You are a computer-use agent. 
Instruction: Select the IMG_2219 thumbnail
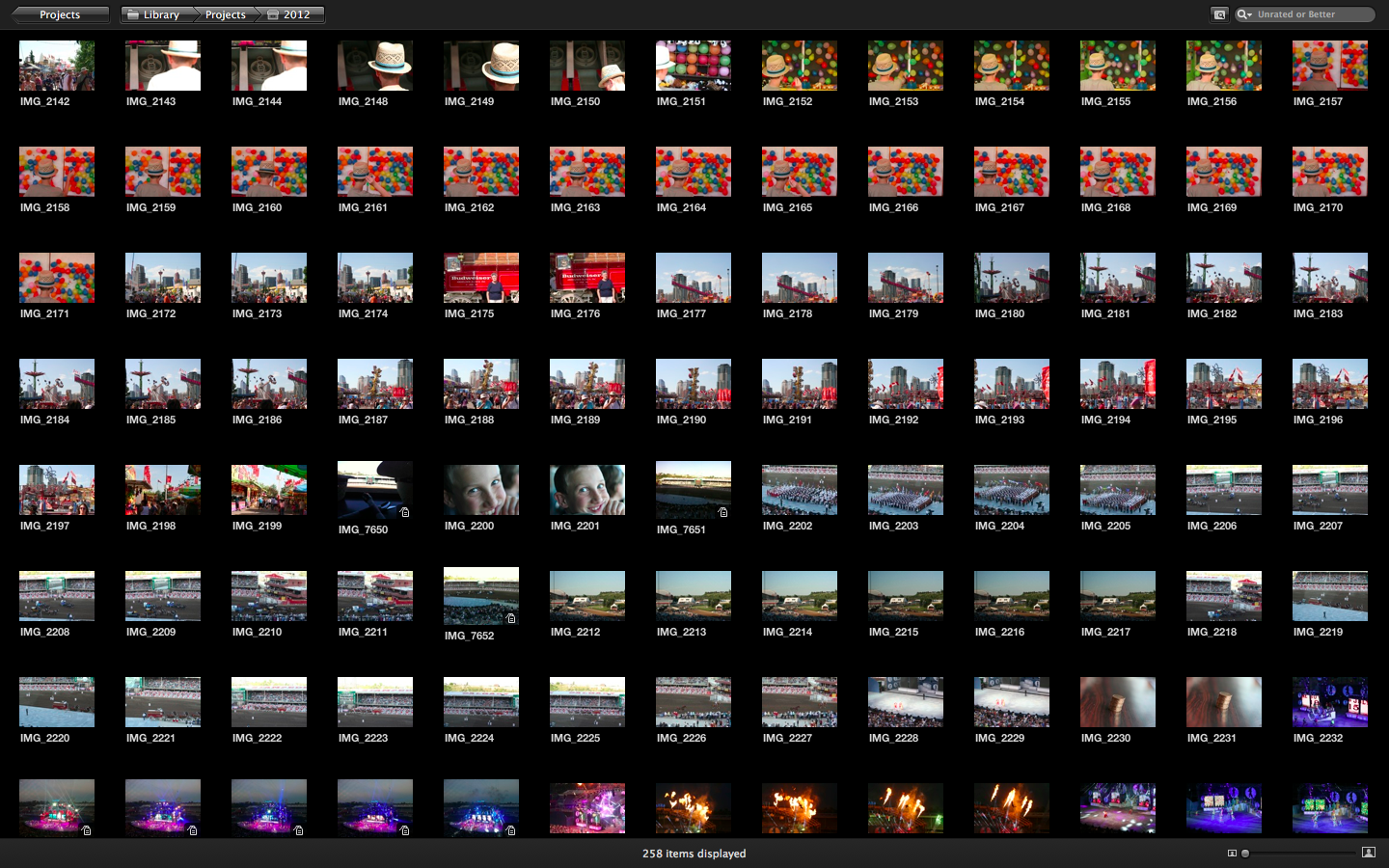coord(1330,596)
